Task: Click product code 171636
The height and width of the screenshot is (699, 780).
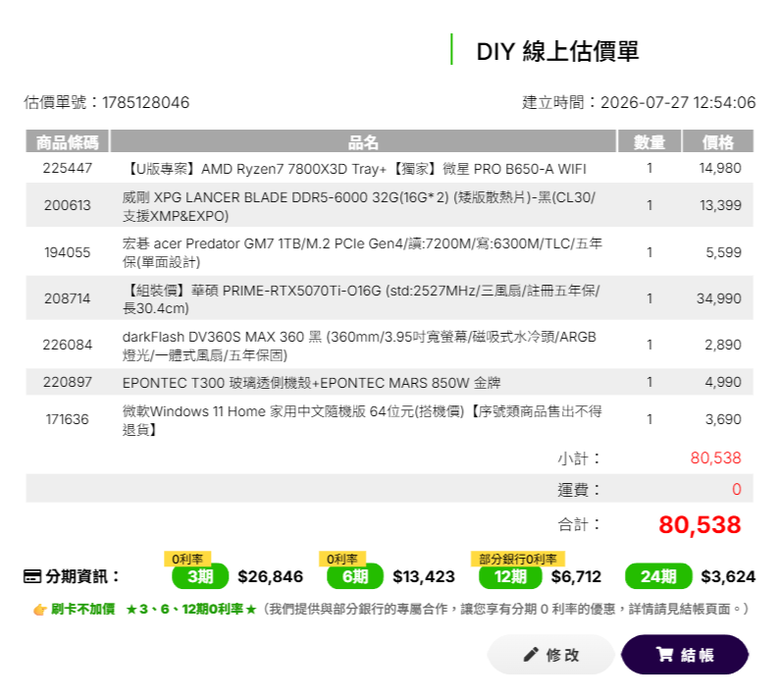Action: [67, 419]
